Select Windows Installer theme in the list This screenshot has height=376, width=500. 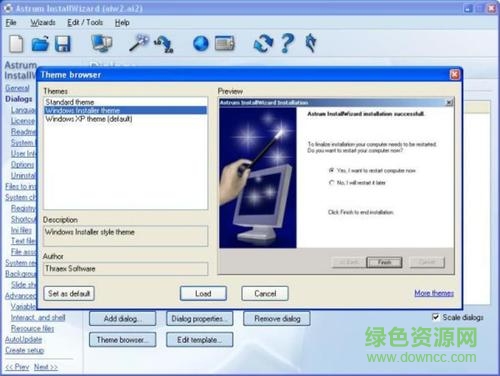[x=125, y=110]
